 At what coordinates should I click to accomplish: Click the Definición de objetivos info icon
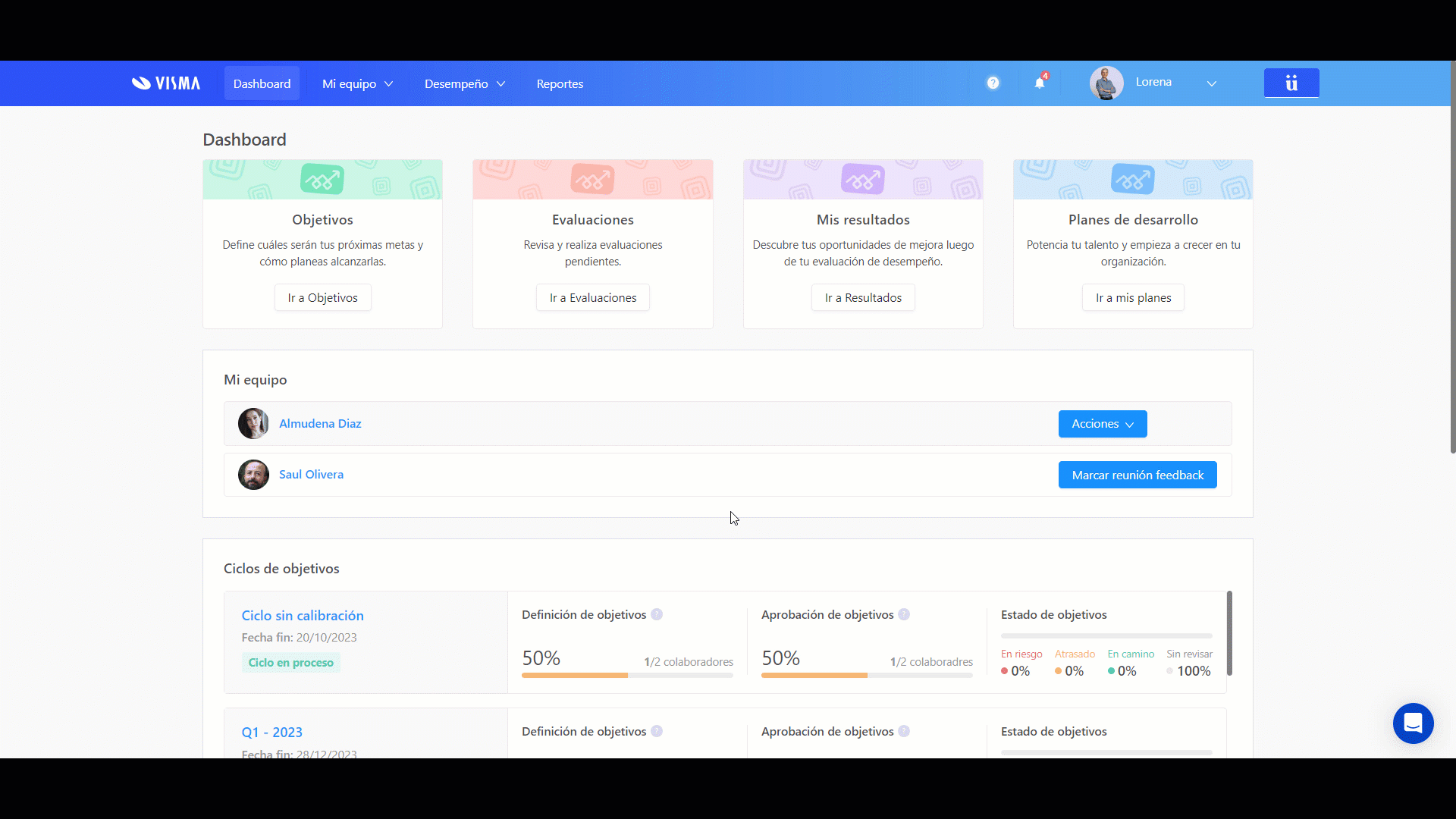coord(657,614)
